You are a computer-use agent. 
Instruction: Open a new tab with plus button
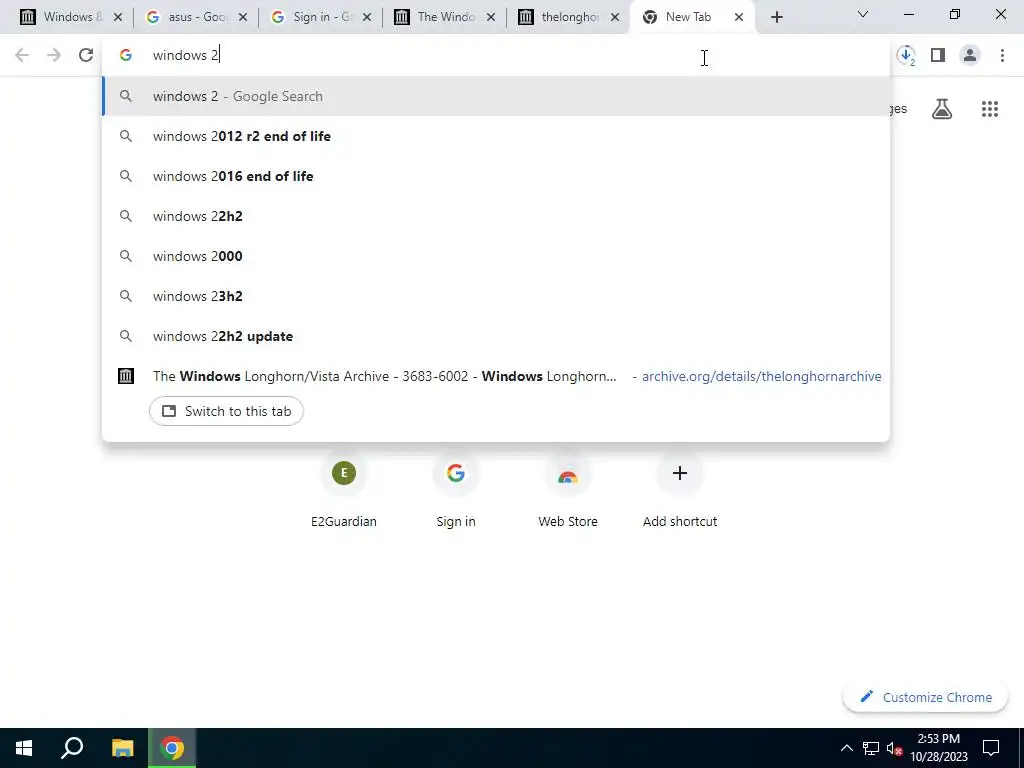coord(776,18)
